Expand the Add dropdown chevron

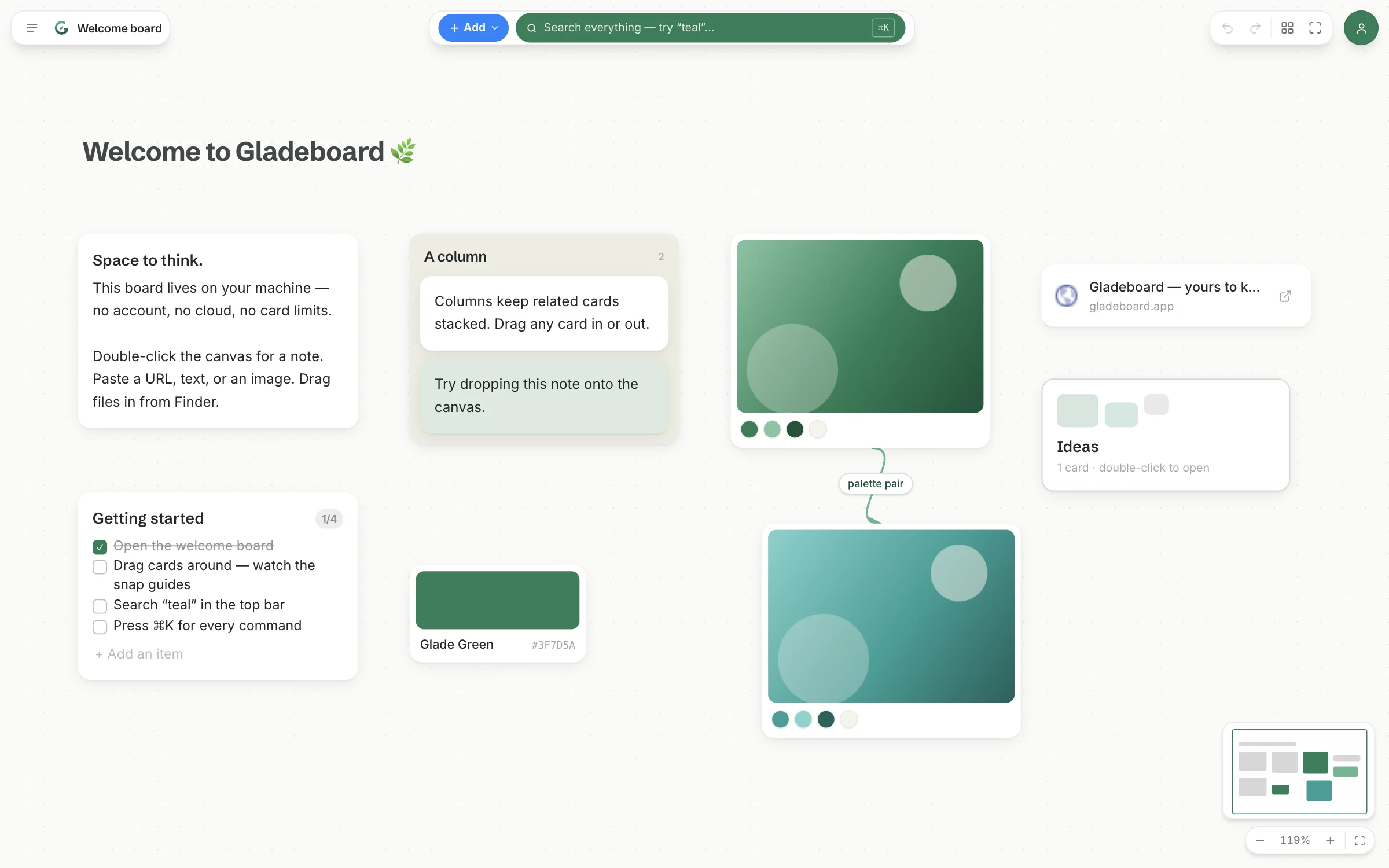click(495, 28)
